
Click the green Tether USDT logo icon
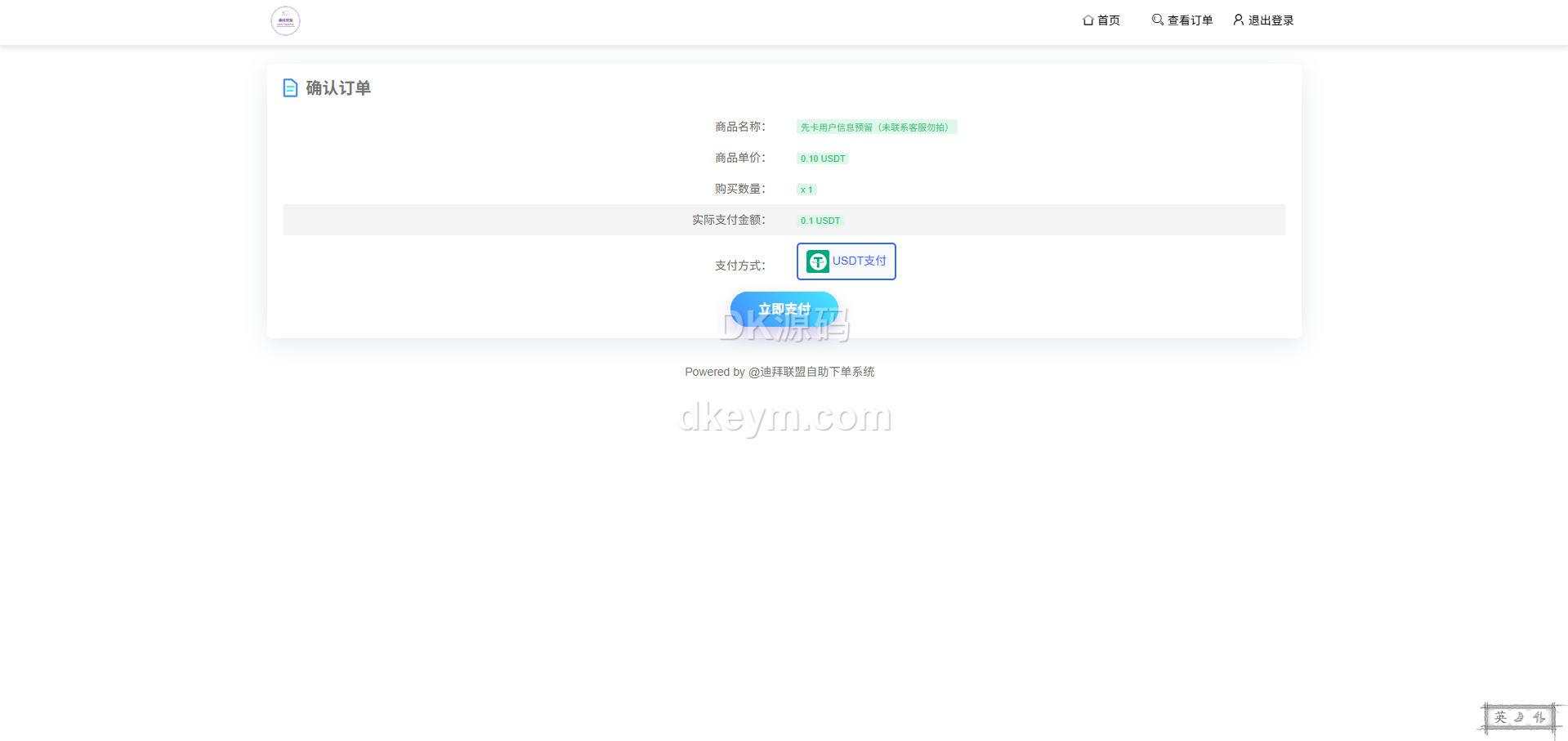817,261
